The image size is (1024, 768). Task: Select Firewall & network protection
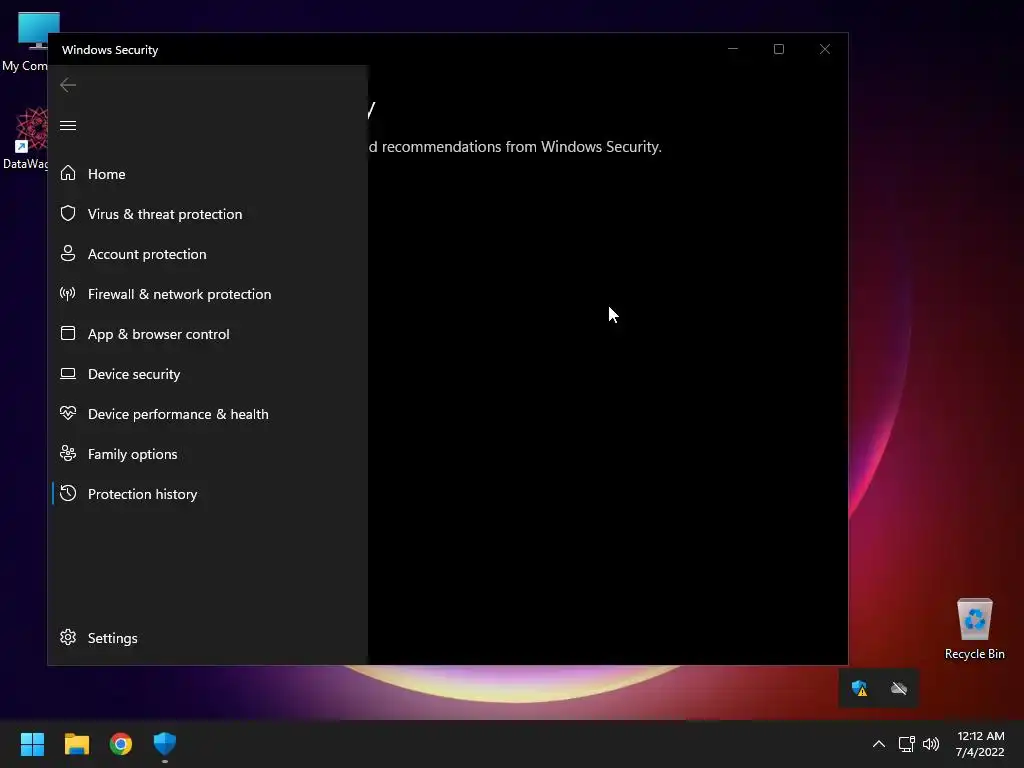208,294
